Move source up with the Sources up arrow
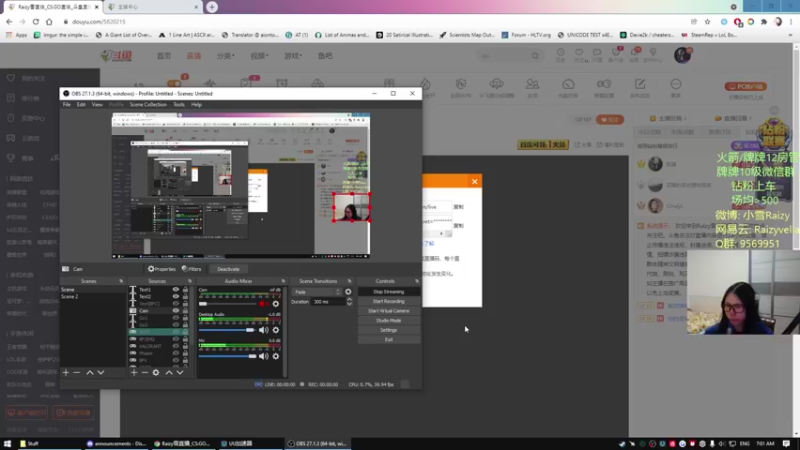The height and width of the screenshot is (450, 800). [x=169, y=373]
